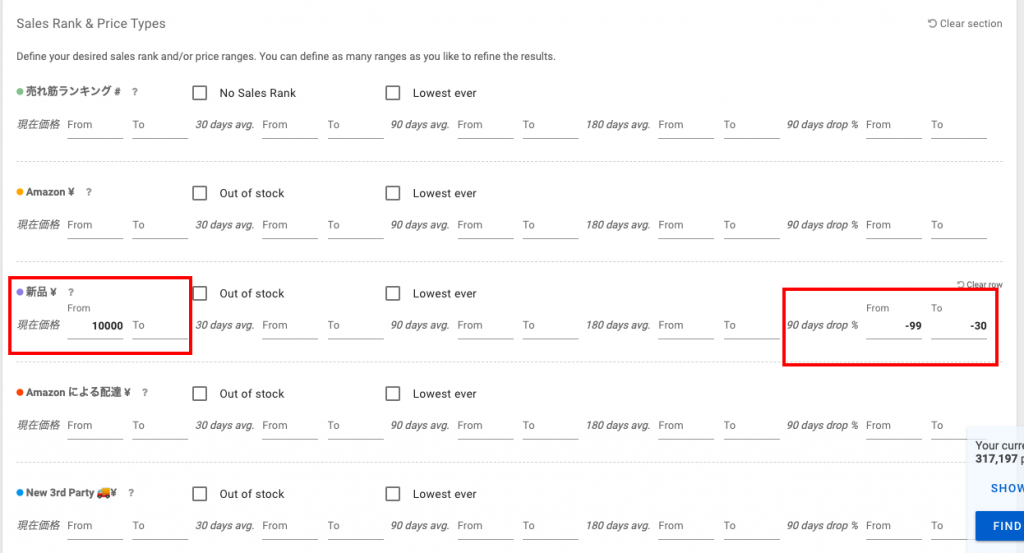Click the Clear section reset icon
The height and width of the screenshot is (553, 1024).
click(933, 24)
